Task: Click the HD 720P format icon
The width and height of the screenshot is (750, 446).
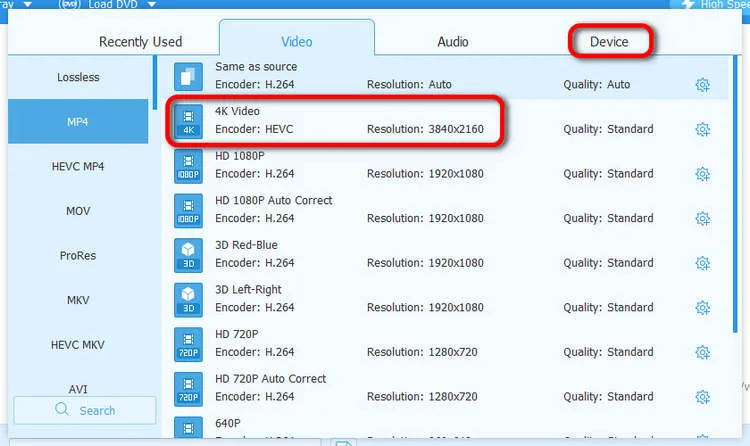Action: tap(188, 343)
